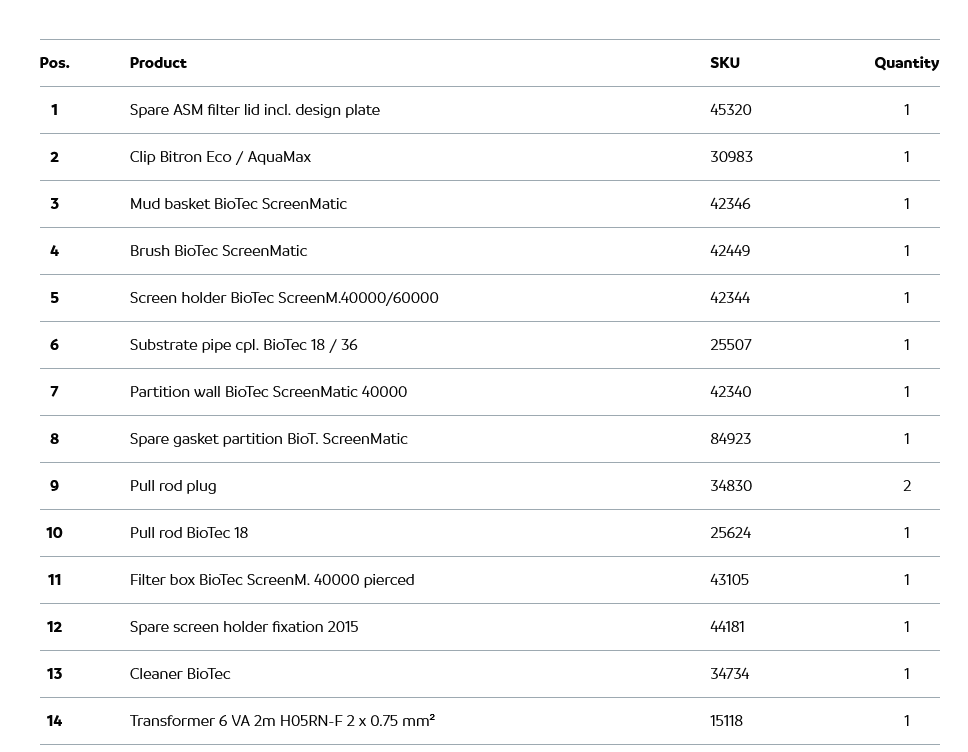This screenshot has height=752, width=968.
Task: Select Spare gasket partition product
Action: [x=268, y=439]
